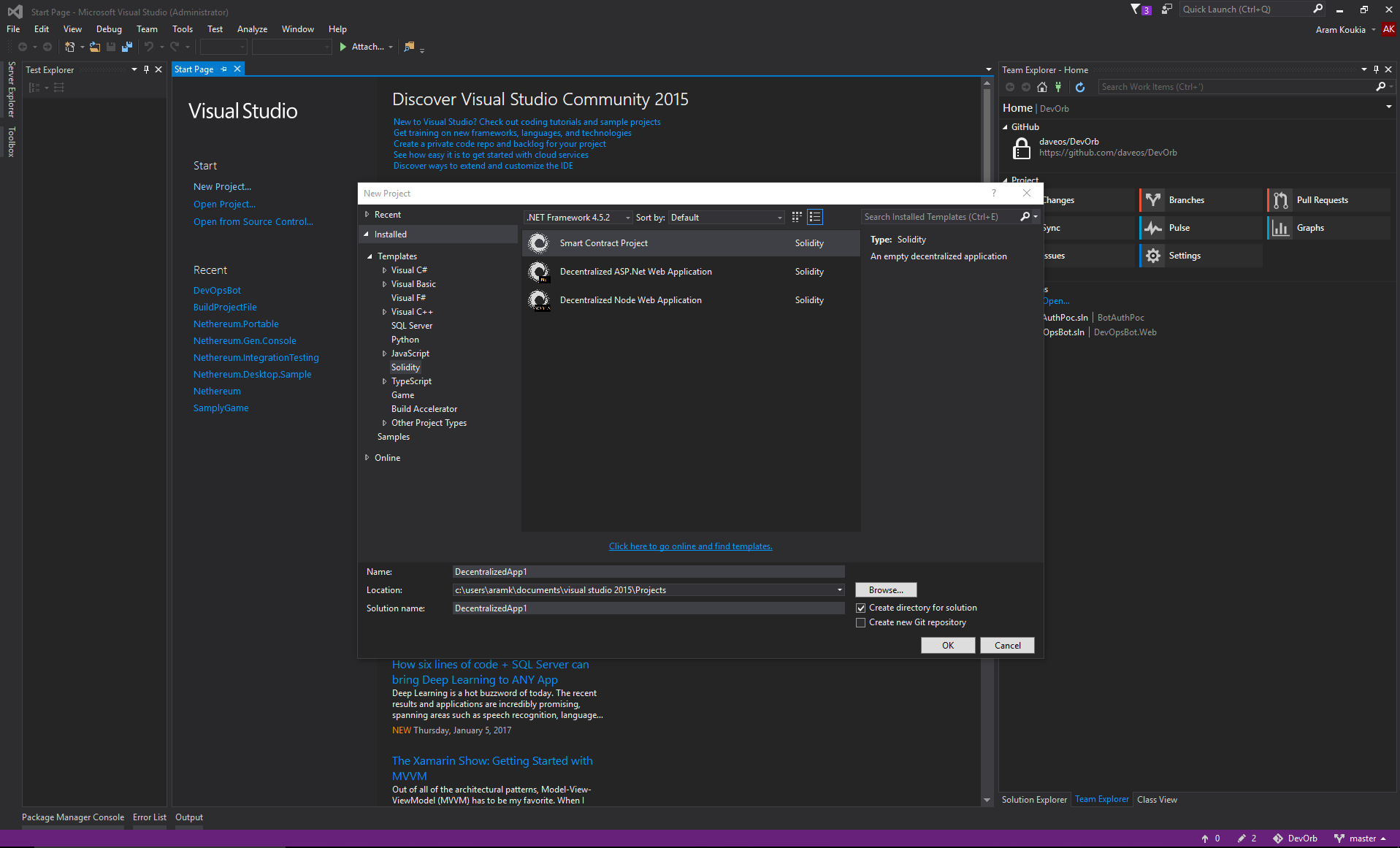
Task: Open Settings in Team Explorer
Action: (x=1184, y=255)
